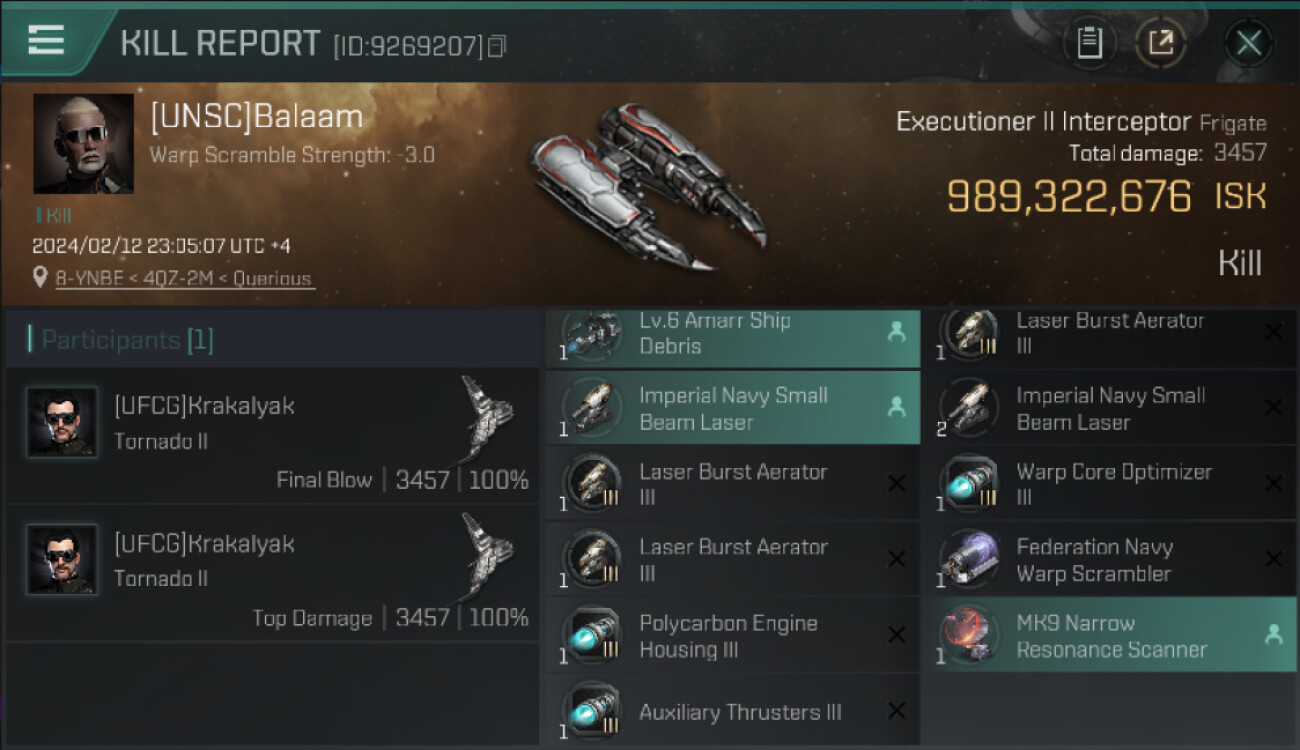The image size is (1300, 750).
Task: Click the Polycarbon Engine Housing III icon
Action: [592, 636]
